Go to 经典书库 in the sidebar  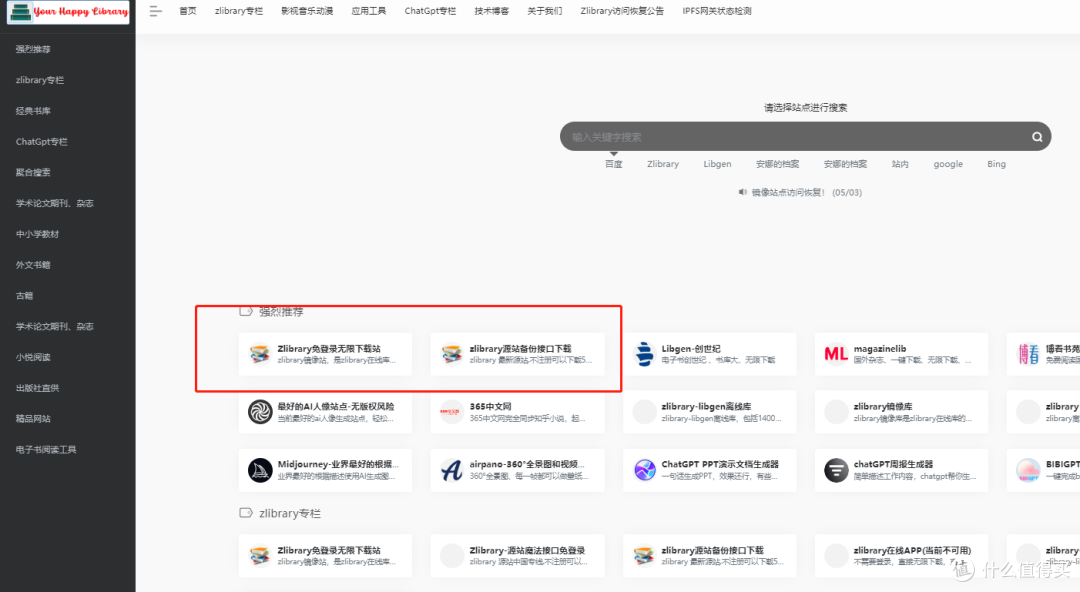[33, 111]
